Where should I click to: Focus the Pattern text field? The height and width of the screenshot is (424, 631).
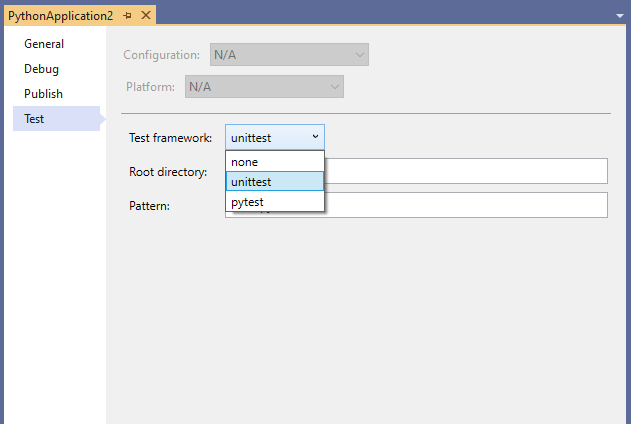point(465,205)
